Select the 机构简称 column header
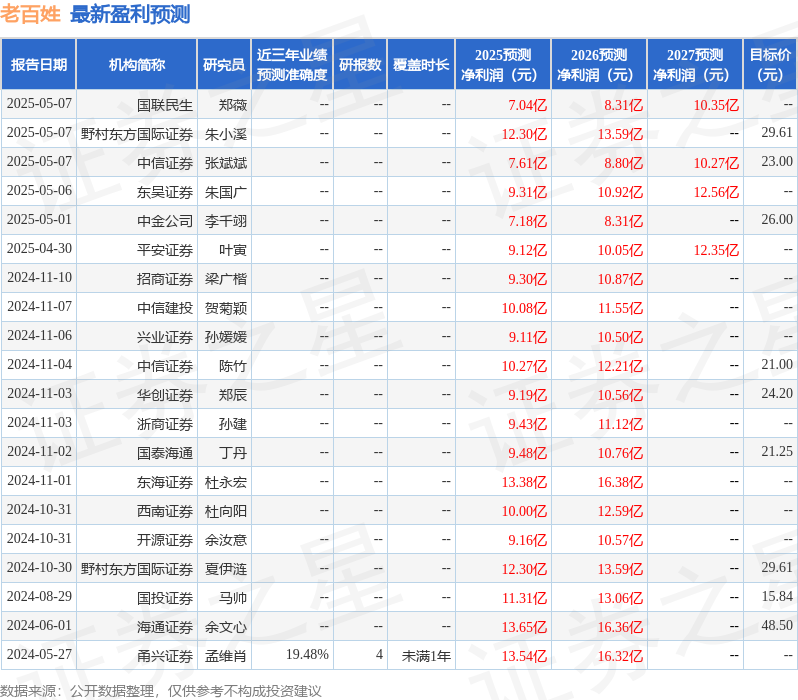798x700 pixels. 136,65
